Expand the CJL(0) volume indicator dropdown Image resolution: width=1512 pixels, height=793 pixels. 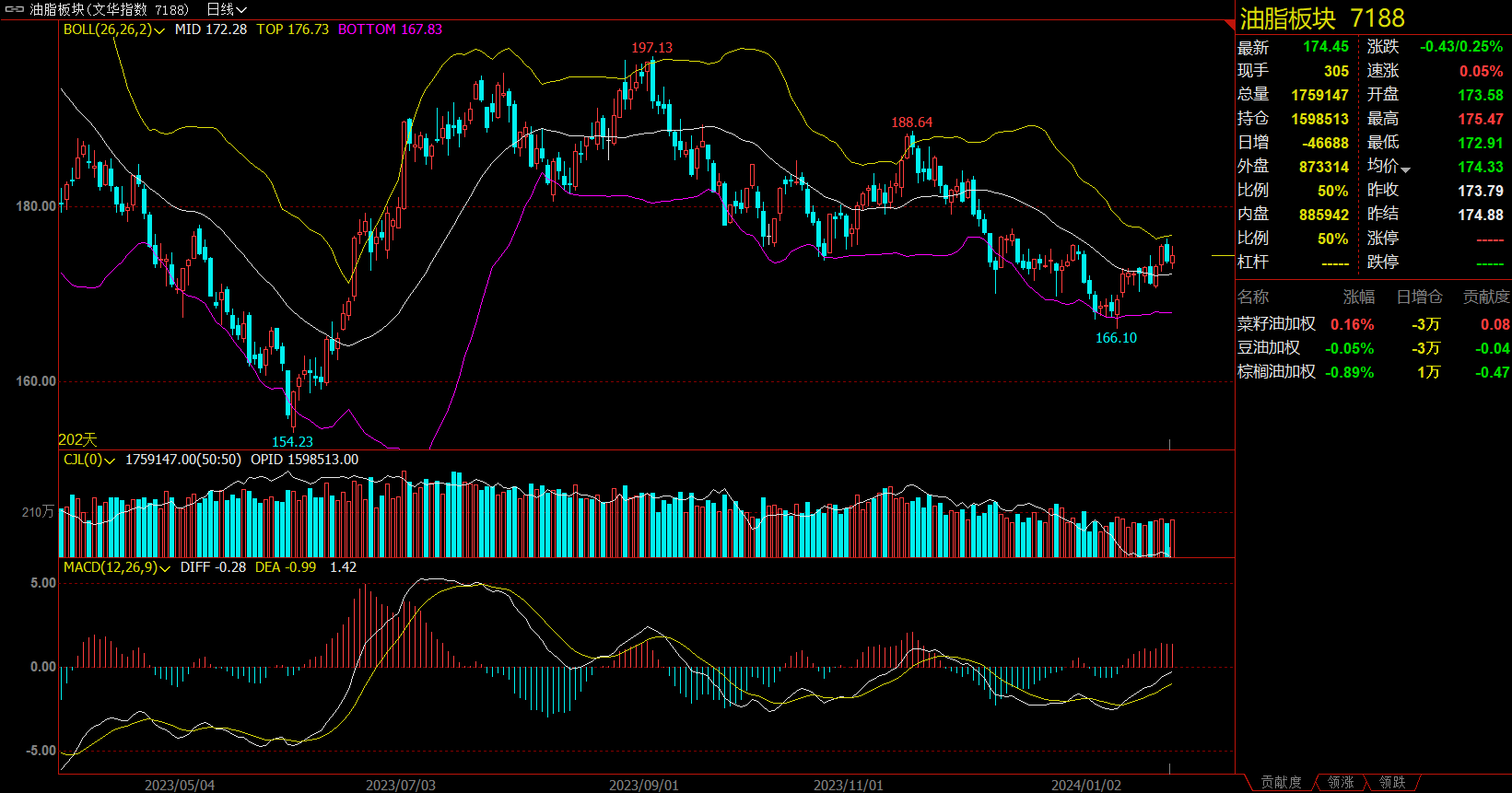[x=110, y=461]
